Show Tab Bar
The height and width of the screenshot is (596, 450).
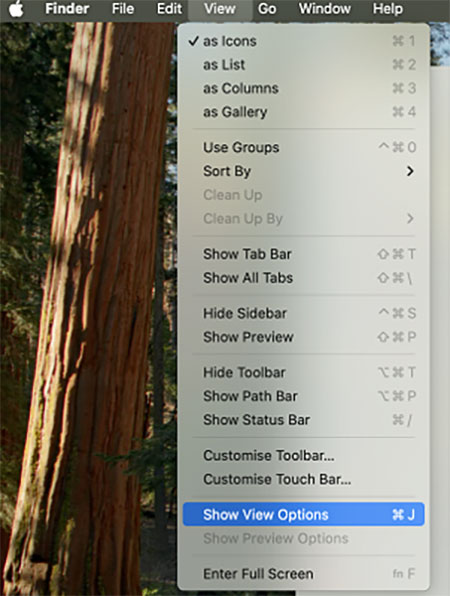pyautogui.click(x=303, y=254)
